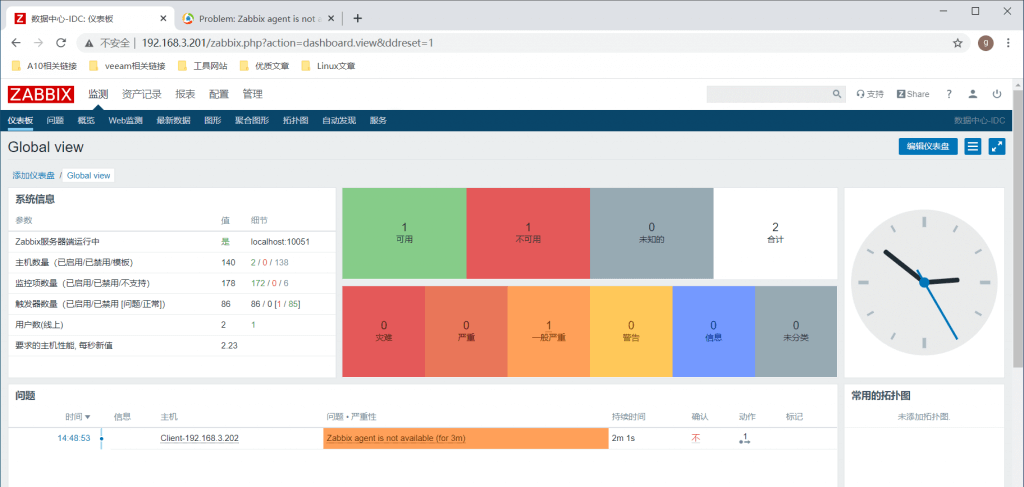Open veeam相关链接 bookmark folder
1024x487 pixels.
click(127, 66)
